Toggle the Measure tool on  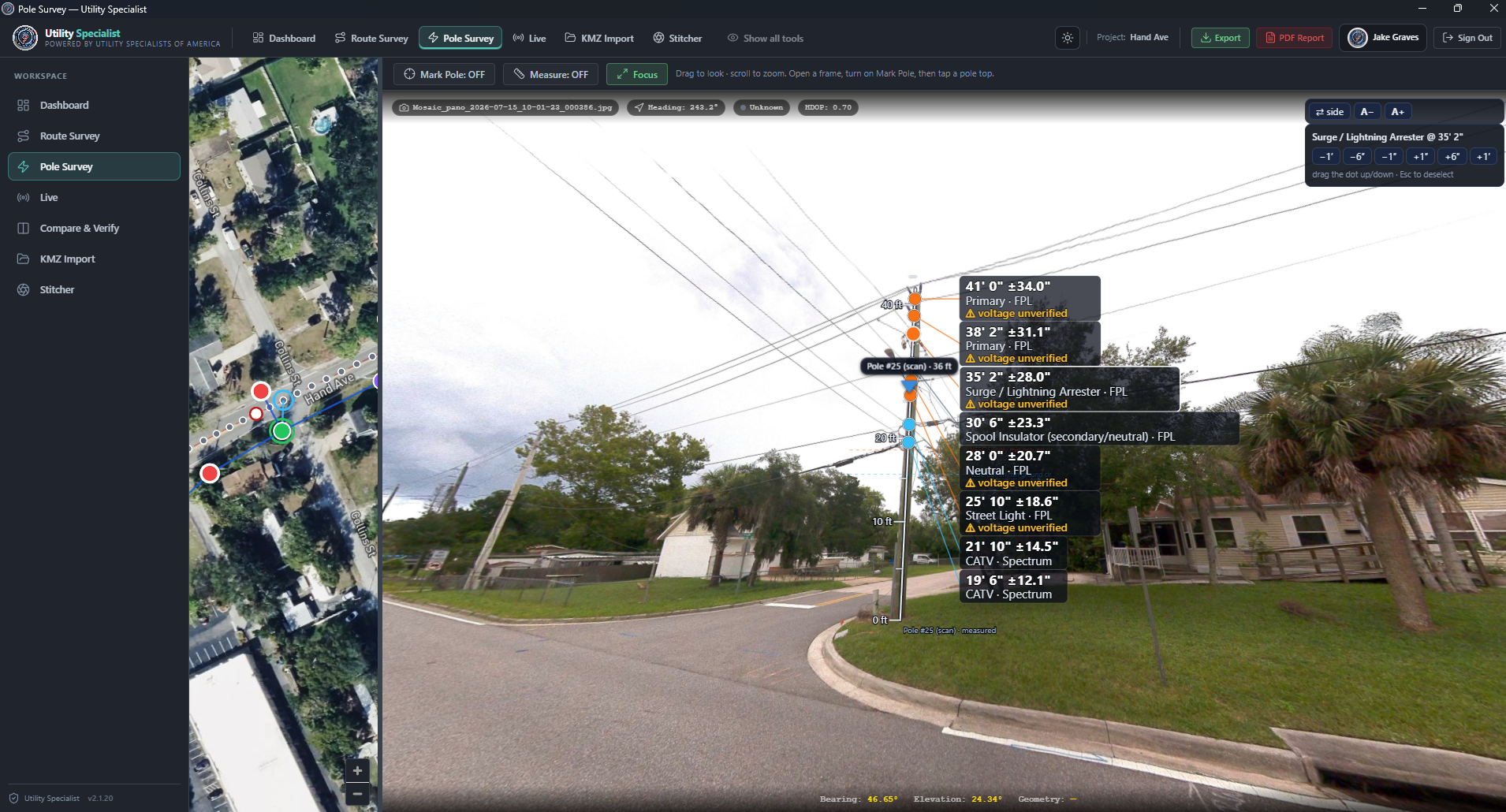pos(550,74)
